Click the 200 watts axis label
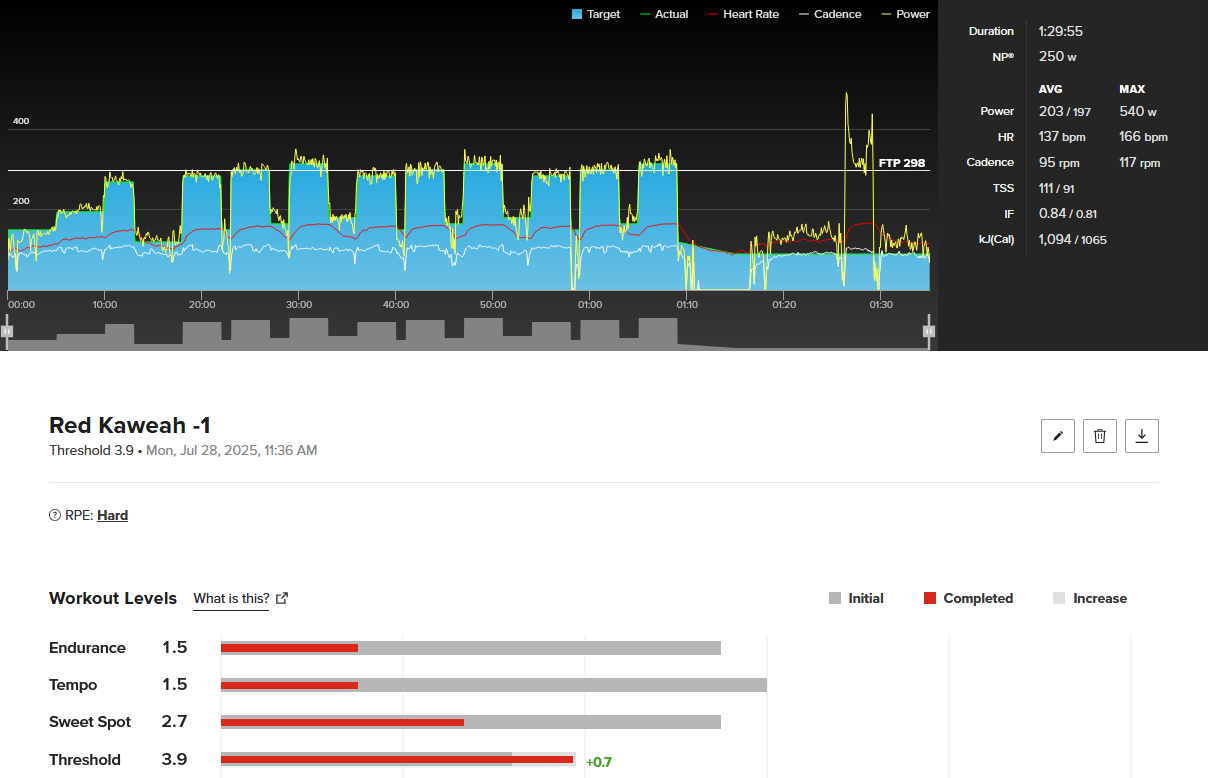 (x=21, y=201)
